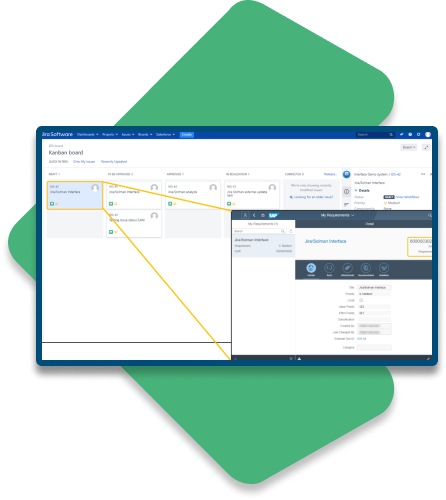446x500 pixels.
Task: Open the Board dropdown button
Action: [x=409, y=147]
